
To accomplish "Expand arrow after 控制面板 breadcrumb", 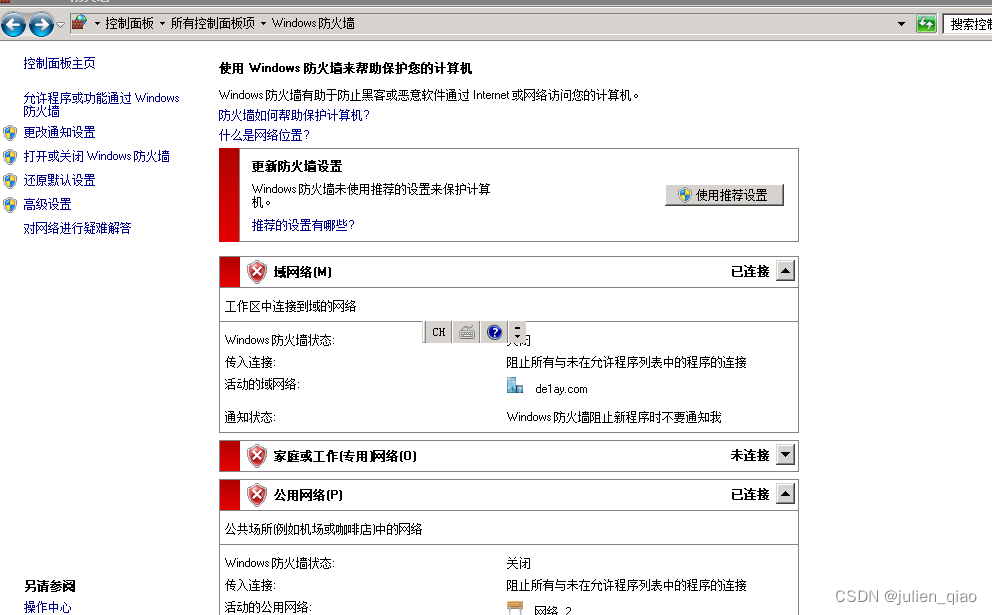I will pyautogui.click(x=162, y=23).
